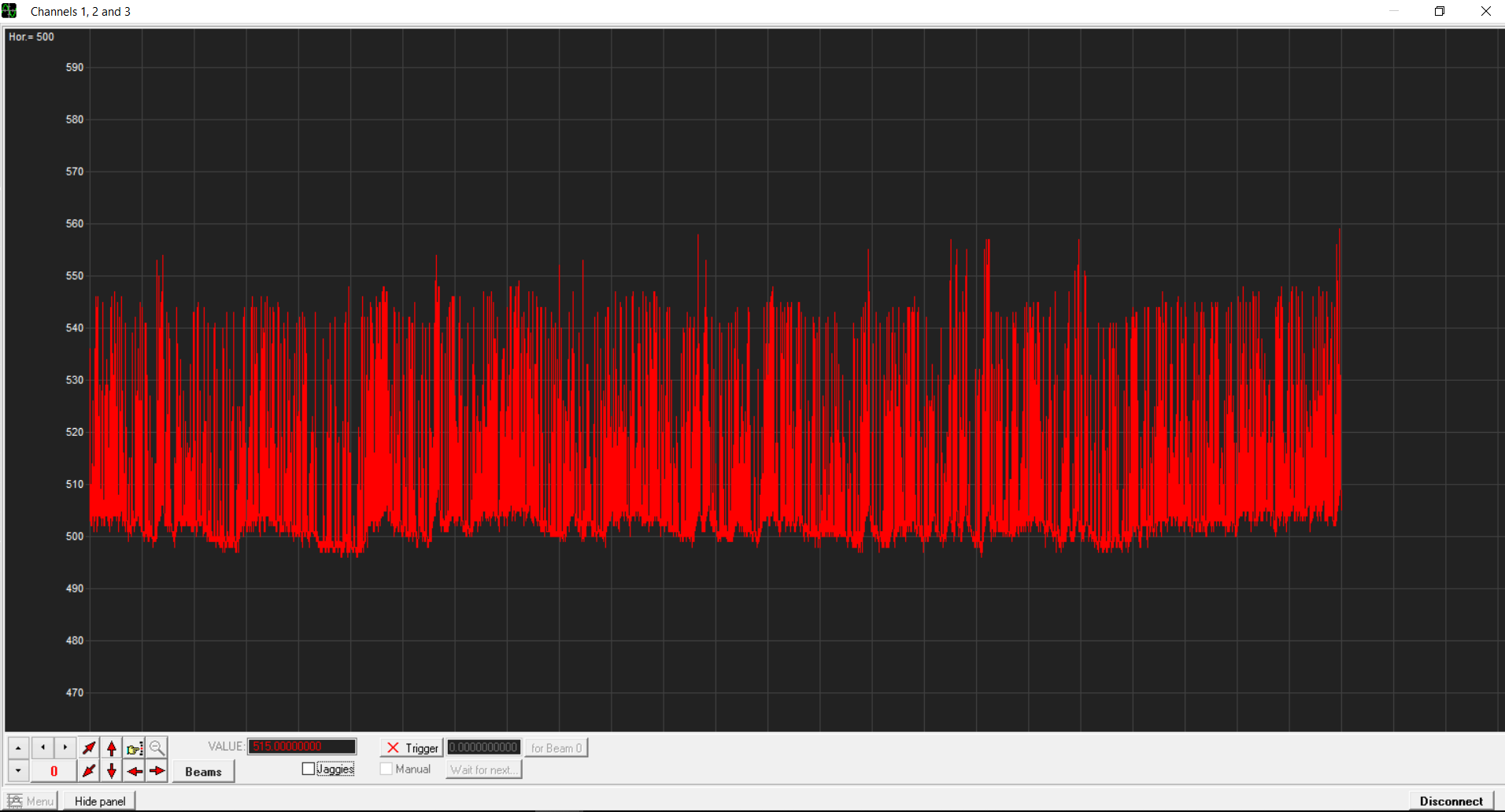The width and height of the screenshot is (1505, 812).
Task: Click the red left arrow icon
Action: pos(135,771)
